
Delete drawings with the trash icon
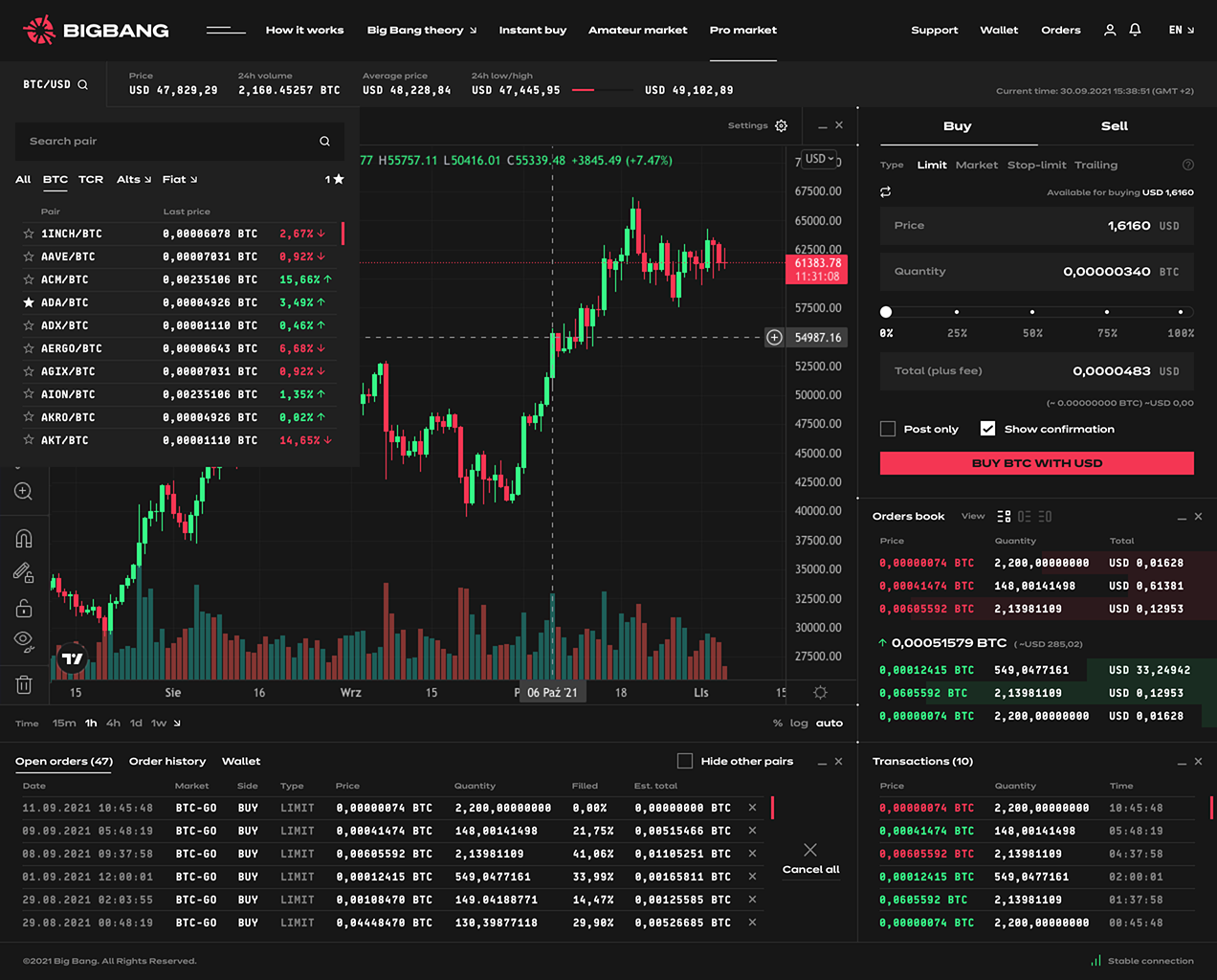click(x=24, y=684)
